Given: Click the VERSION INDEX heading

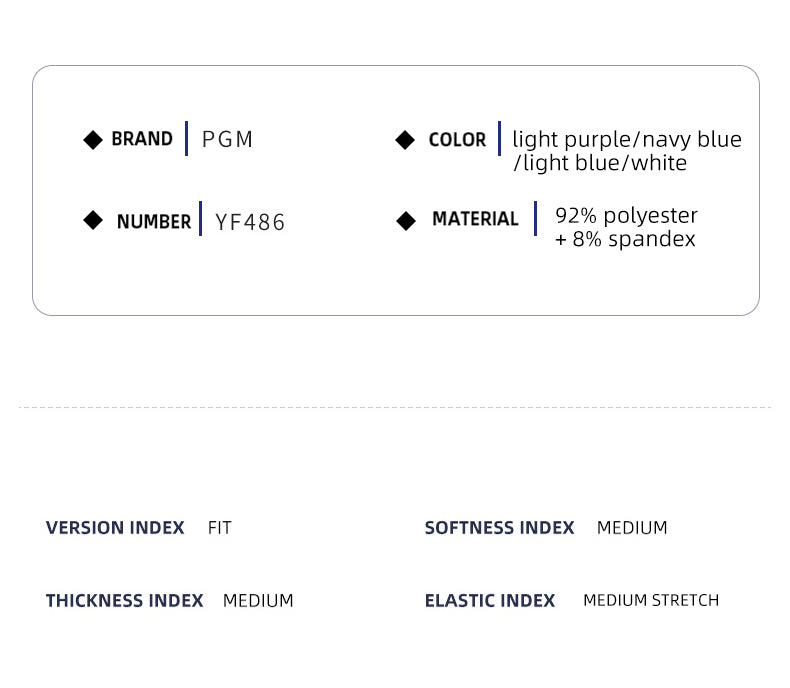Looking at the screenshot, I should [x=115, y=528].
